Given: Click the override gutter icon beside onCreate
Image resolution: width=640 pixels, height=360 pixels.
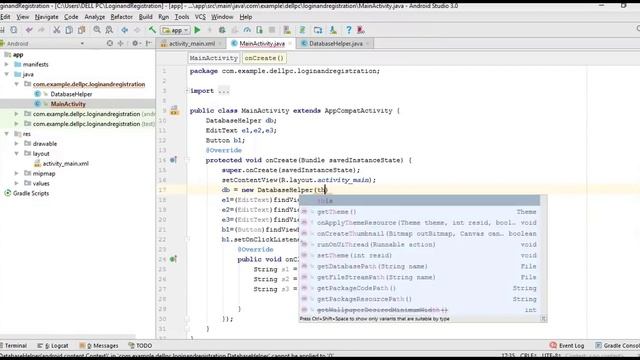Looking at the screenshot, I should [173, 160].
